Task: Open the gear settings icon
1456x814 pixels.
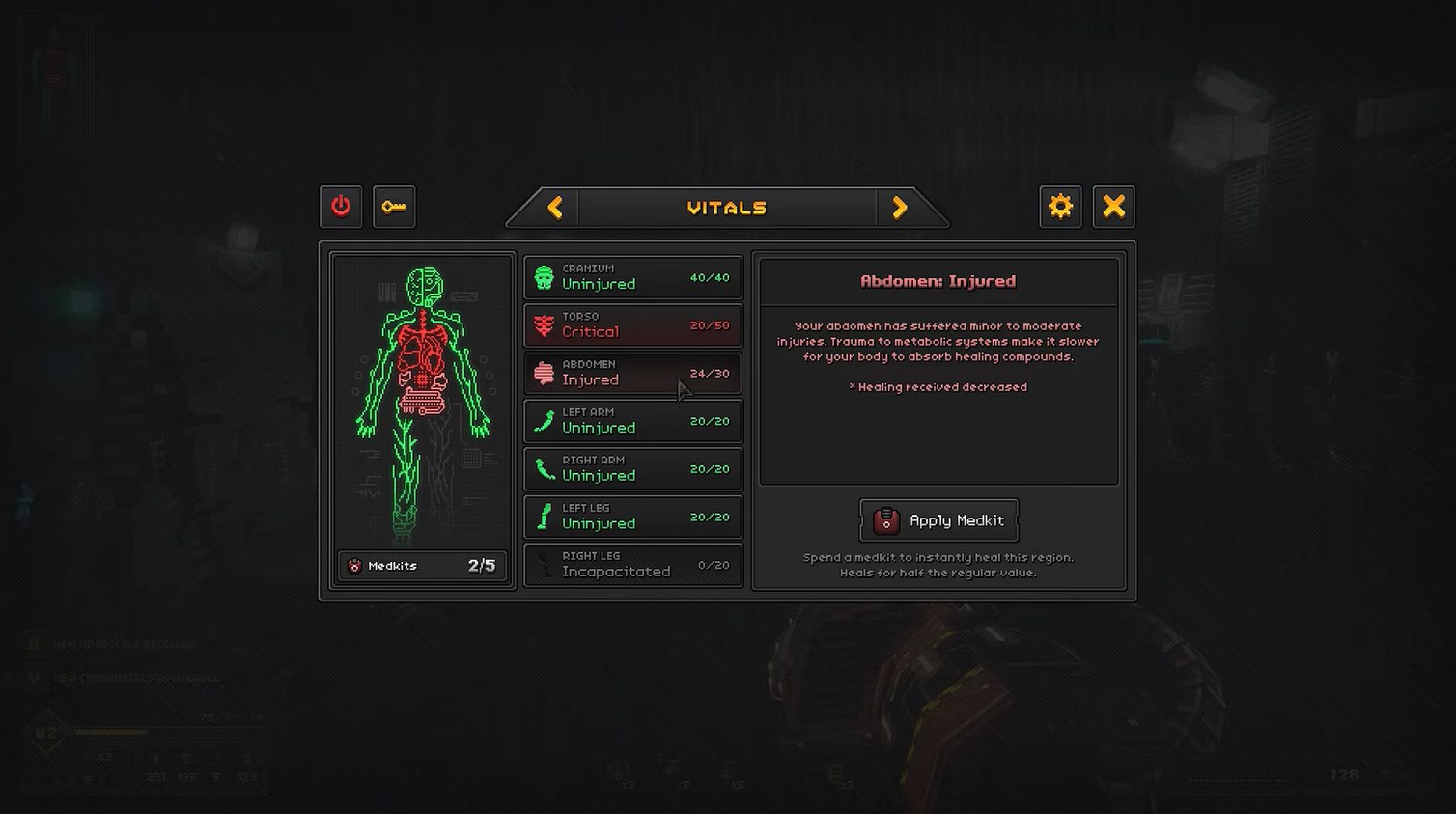Action: [x=1060, y=207]
